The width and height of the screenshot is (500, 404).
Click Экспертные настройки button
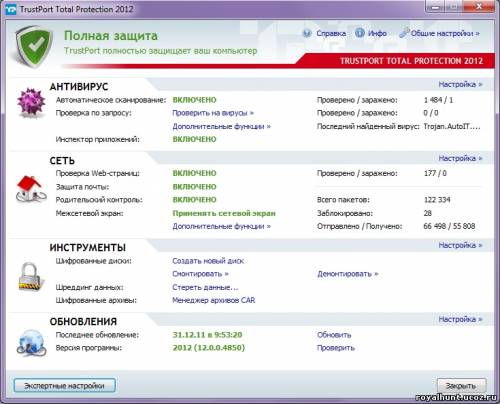[x=64, y=386]
